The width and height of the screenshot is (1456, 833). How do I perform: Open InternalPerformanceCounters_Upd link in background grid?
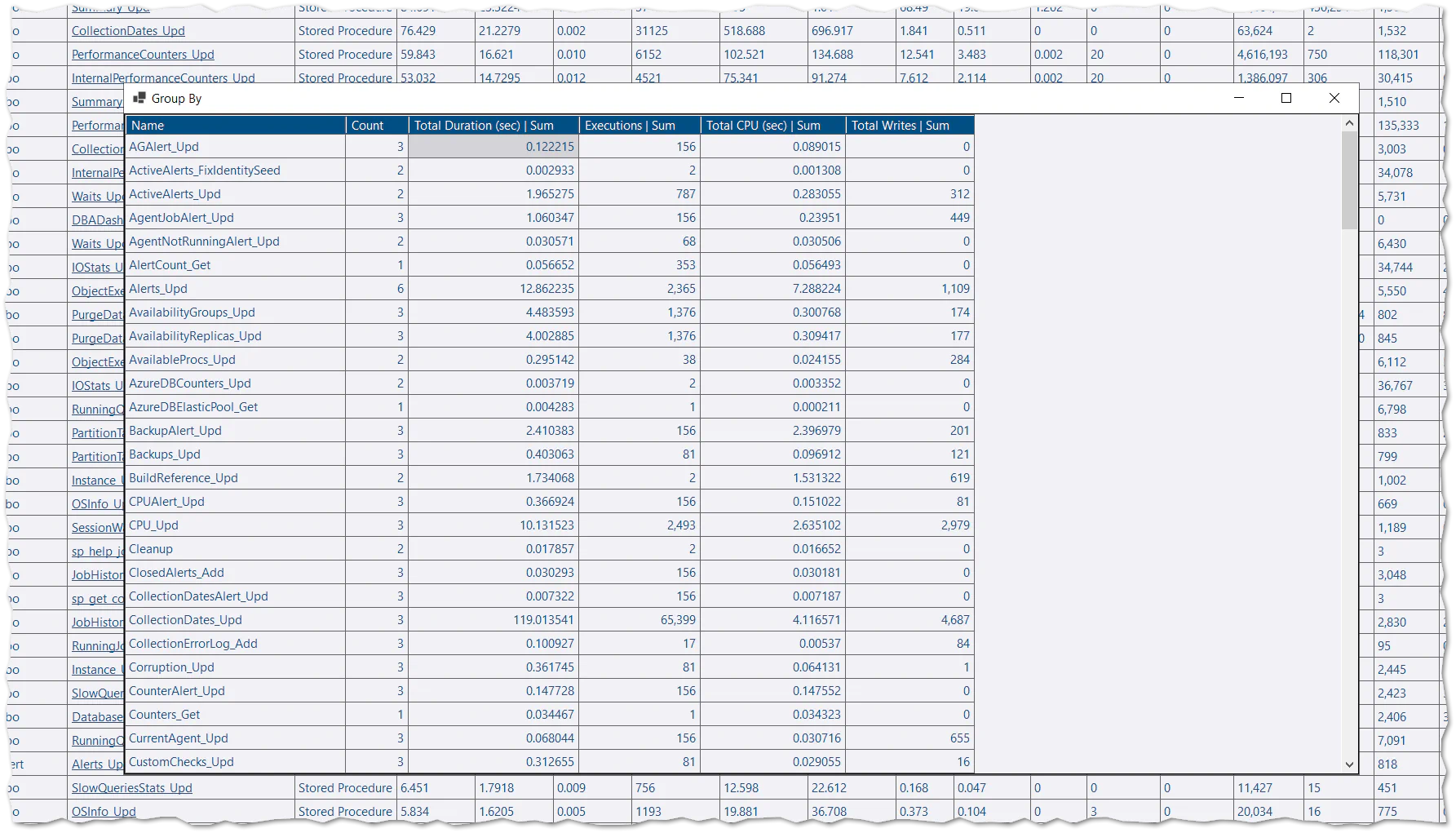163,78
